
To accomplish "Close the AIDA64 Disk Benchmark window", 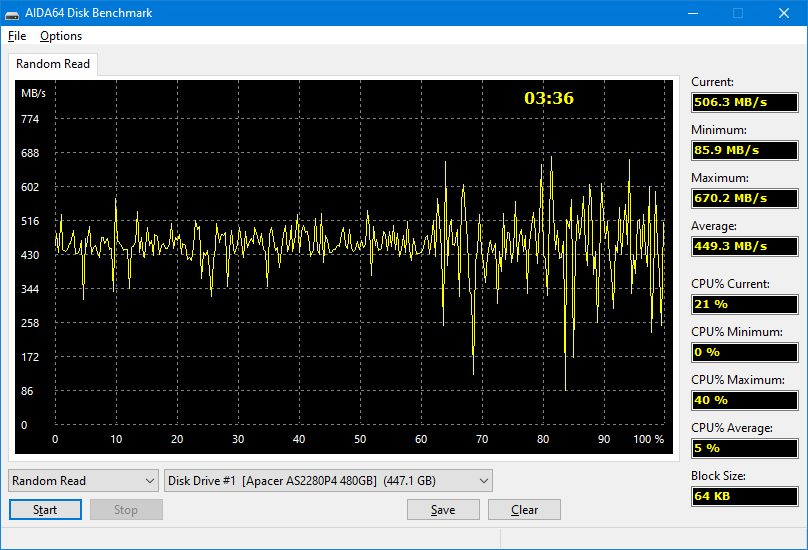I will pos(784,13).
